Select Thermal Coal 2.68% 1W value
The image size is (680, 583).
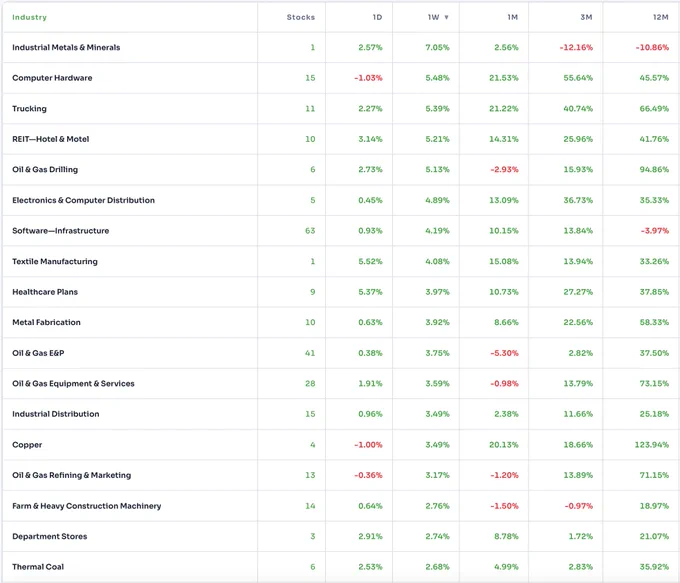click(x=437, y=567)
